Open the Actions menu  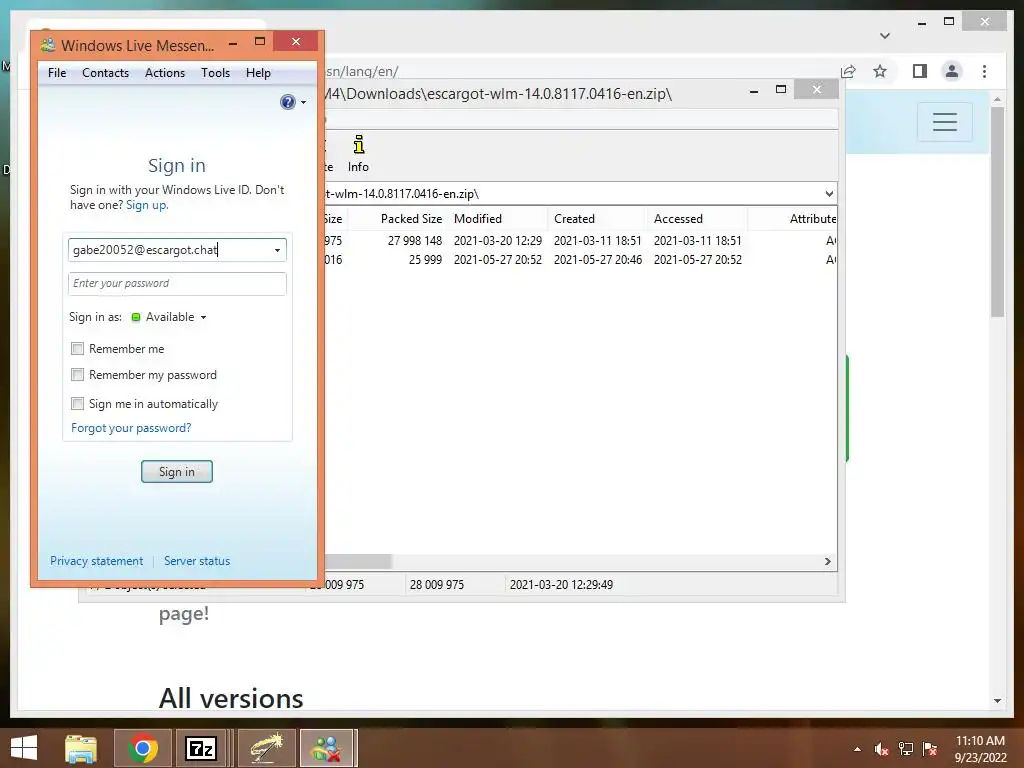pyautogui.click(x=165, y=72)
